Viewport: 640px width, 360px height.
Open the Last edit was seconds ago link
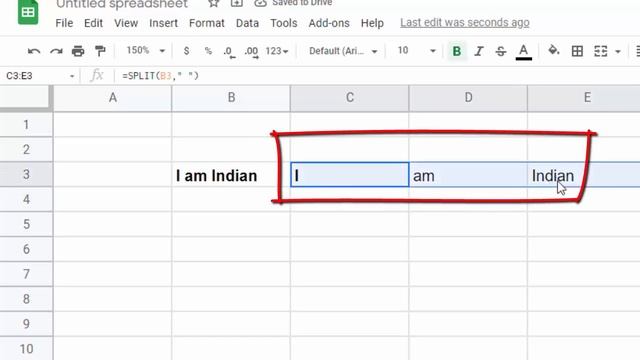tap(464, 23)
